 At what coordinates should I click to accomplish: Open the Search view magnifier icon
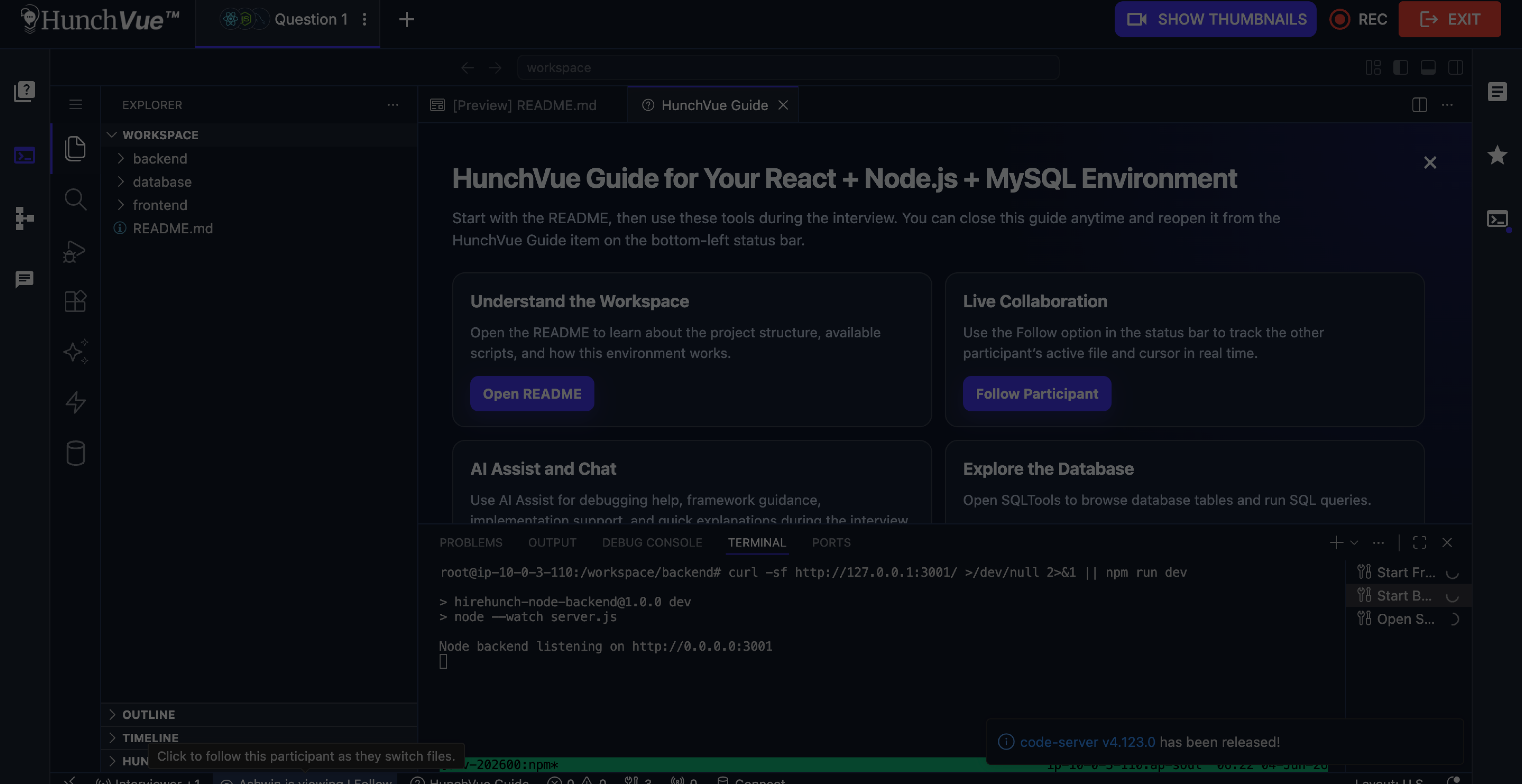pos(75,200)
